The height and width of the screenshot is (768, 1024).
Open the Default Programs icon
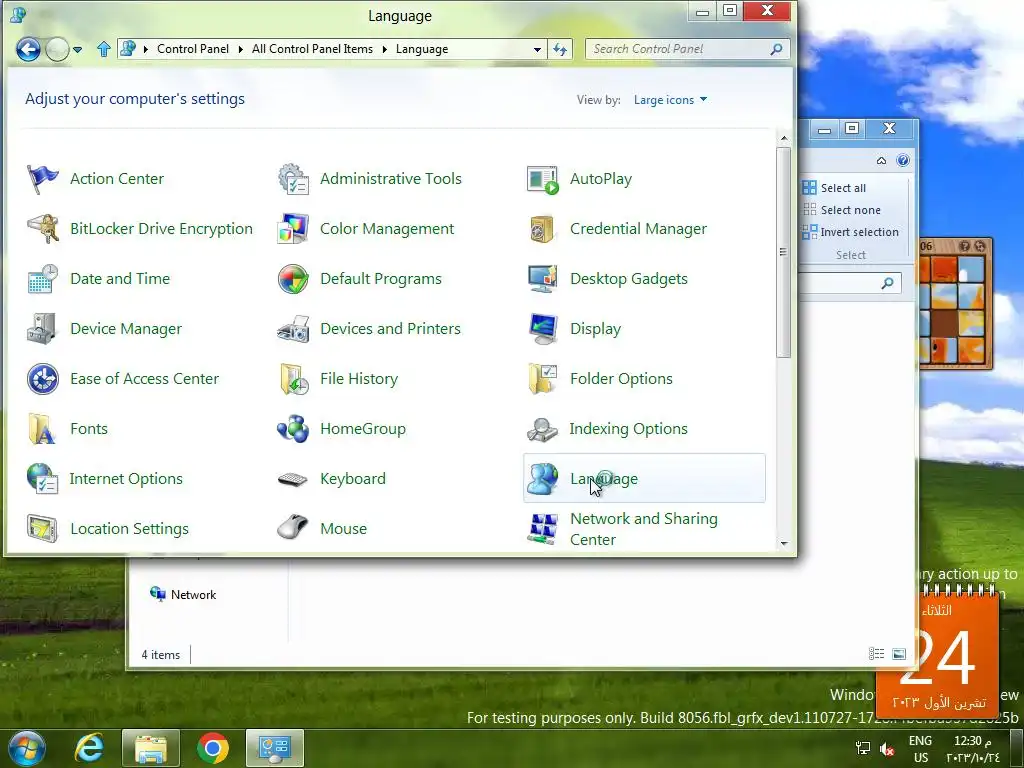point(293,279)
